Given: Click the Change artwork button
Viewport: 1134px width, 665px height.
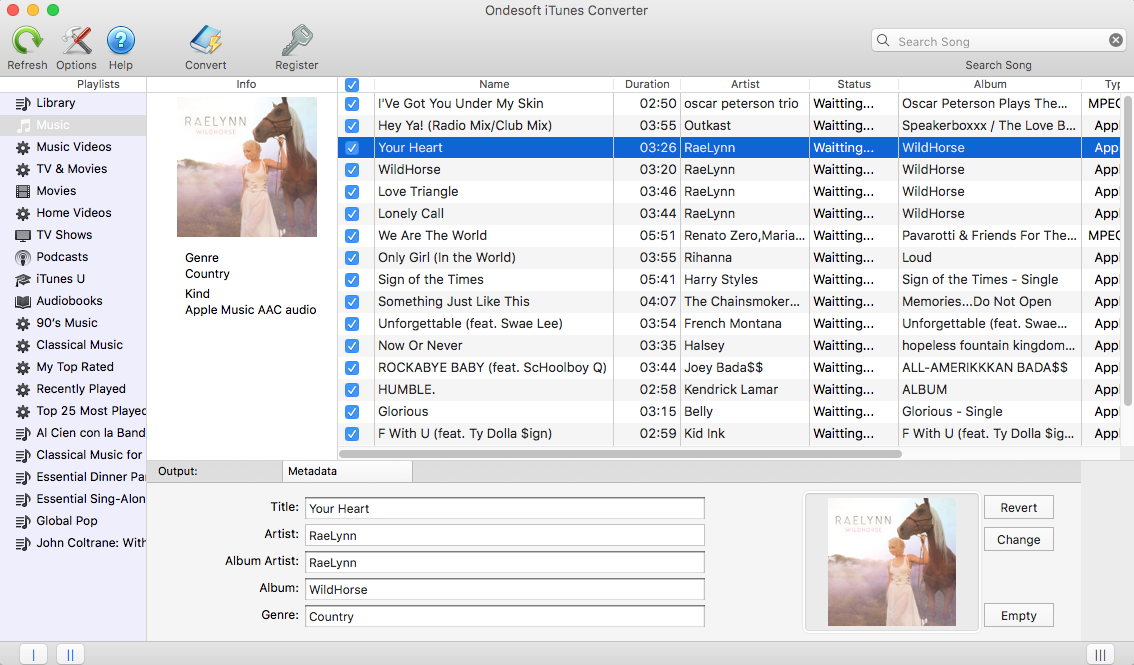Looking at the screenshot, I should 1018,540.
